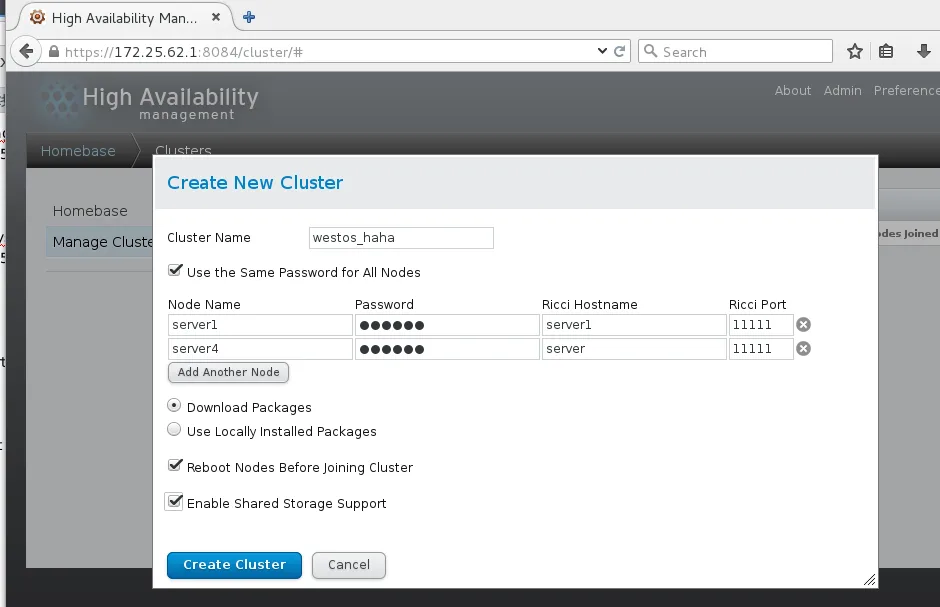Edit Ricci Hostname field for server4 row

click(634, 349)
